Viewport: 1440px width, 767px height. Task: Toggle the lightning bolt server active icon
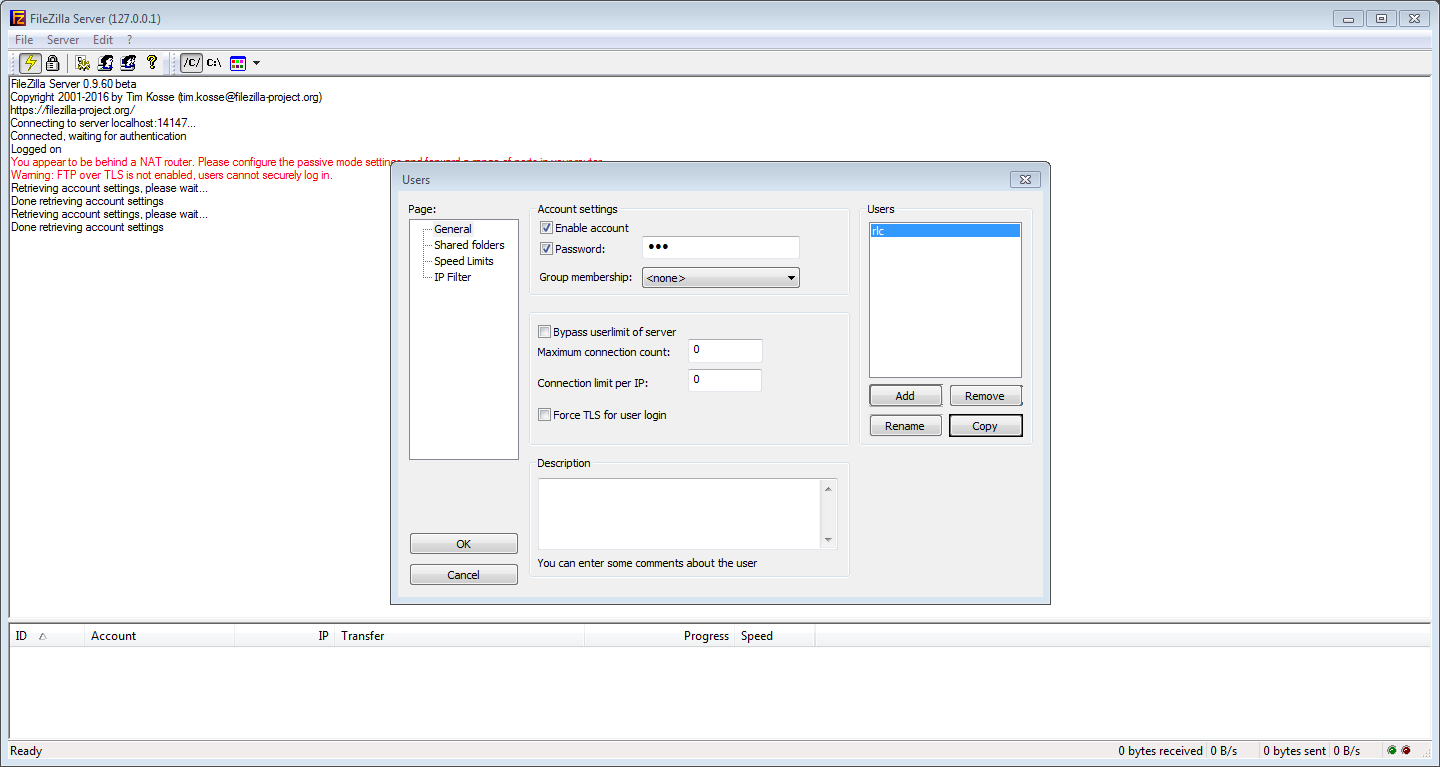30,62
